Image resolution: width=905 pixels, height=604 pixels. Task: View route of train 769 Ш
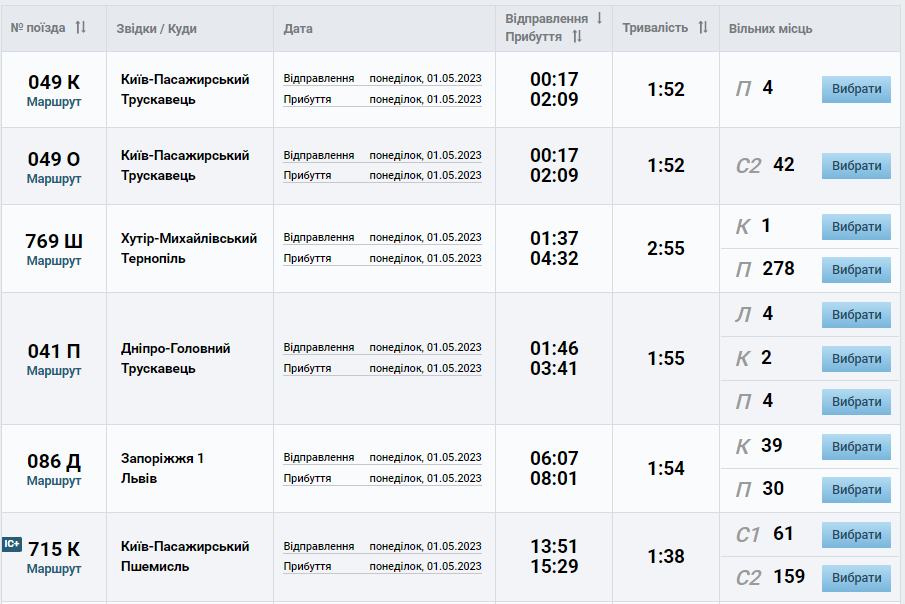pyautogui.click(x=54, y=261)
